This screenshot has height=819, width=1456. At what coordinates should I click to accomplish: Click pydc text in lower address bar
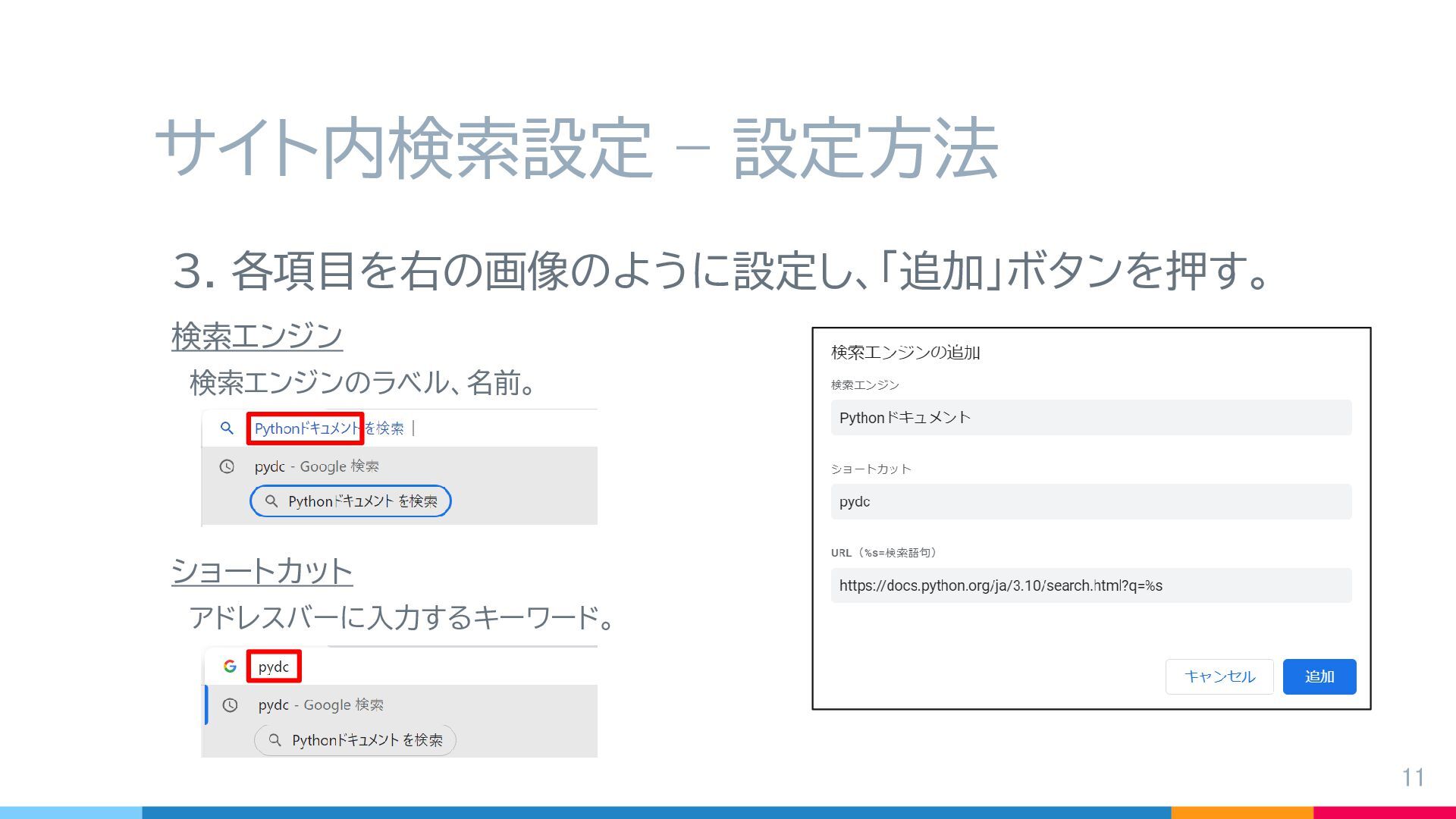tap(274, 667)
